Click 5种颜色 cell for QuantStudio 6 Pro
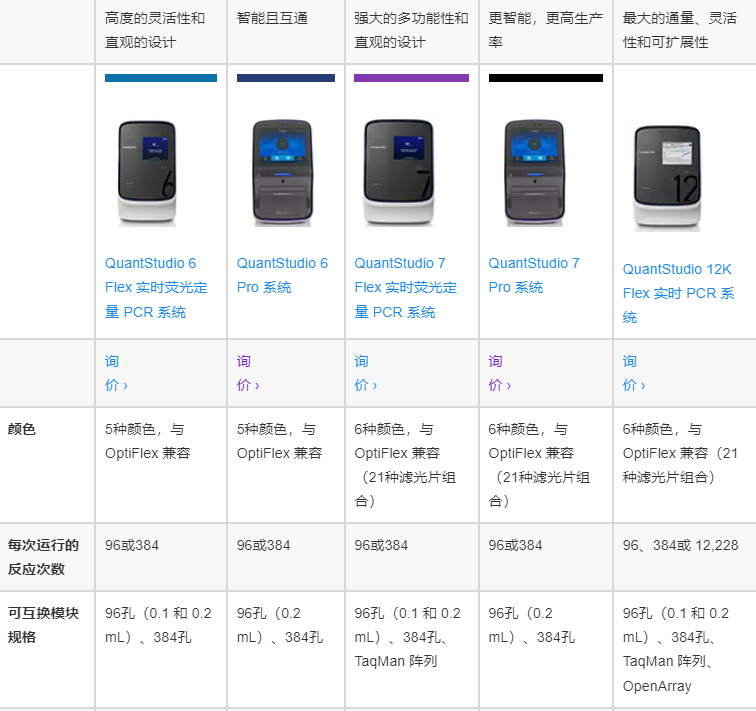756x711 pixels. coord(286,465)
